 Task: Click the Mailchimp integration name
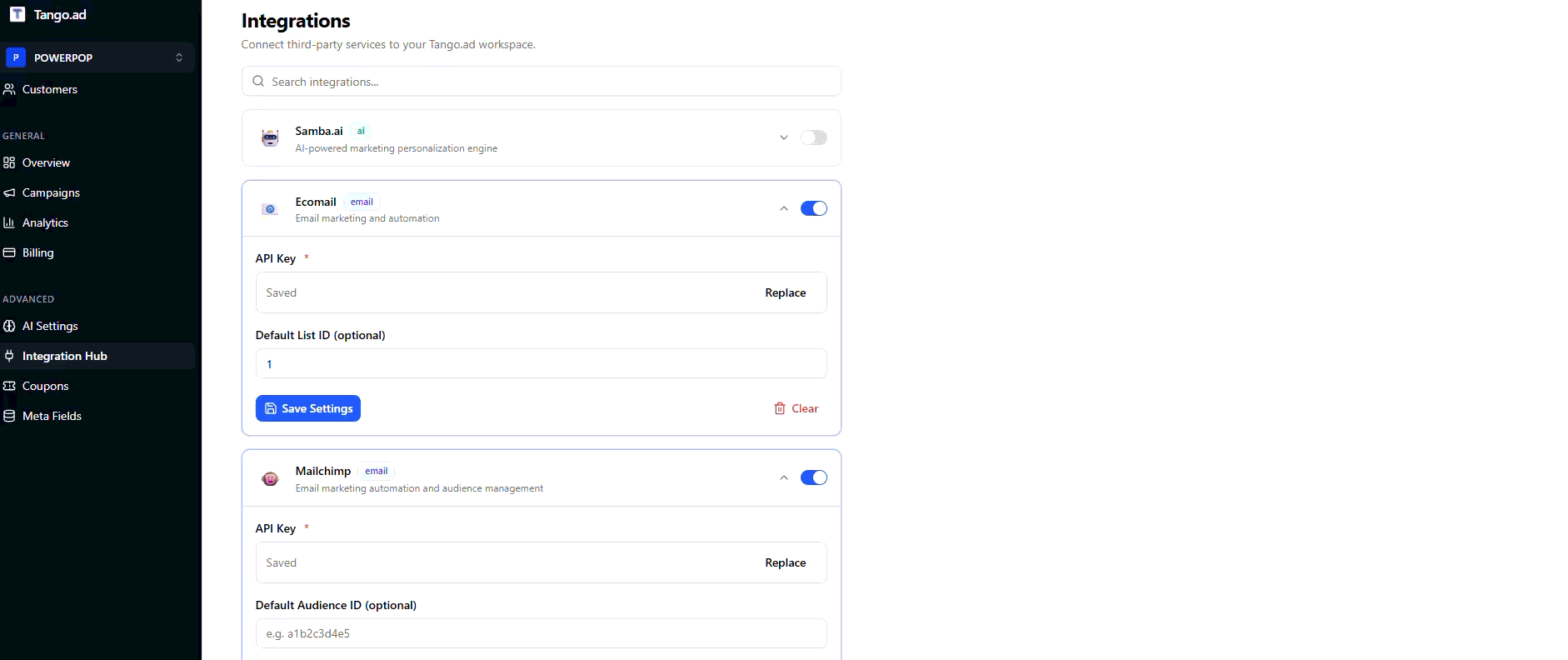pos(323,471)
